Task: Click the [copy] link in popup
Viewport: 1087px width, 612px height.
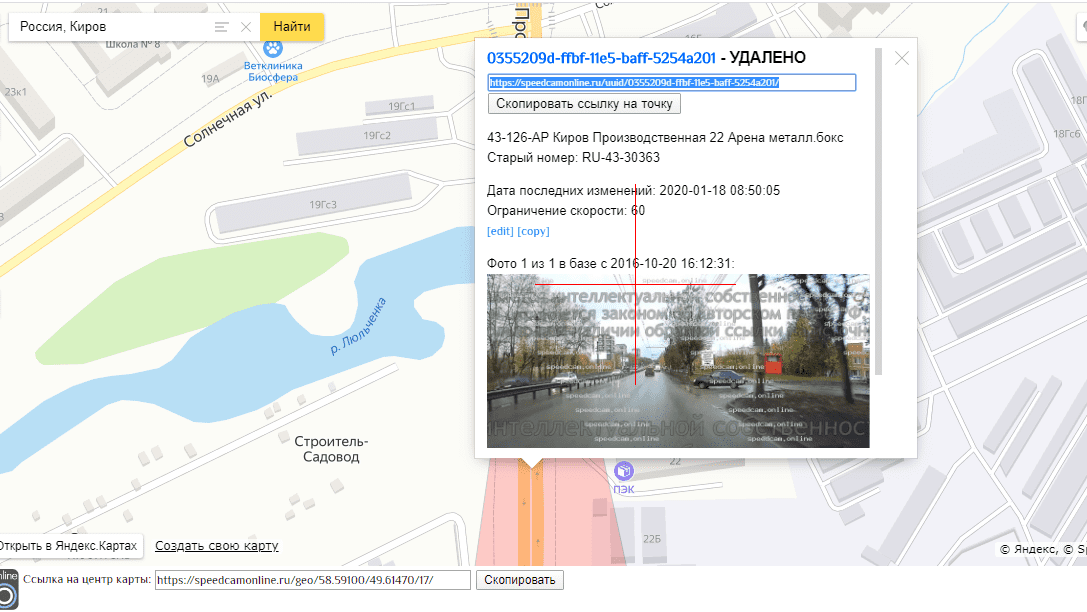Action: (x=533, y=231)
